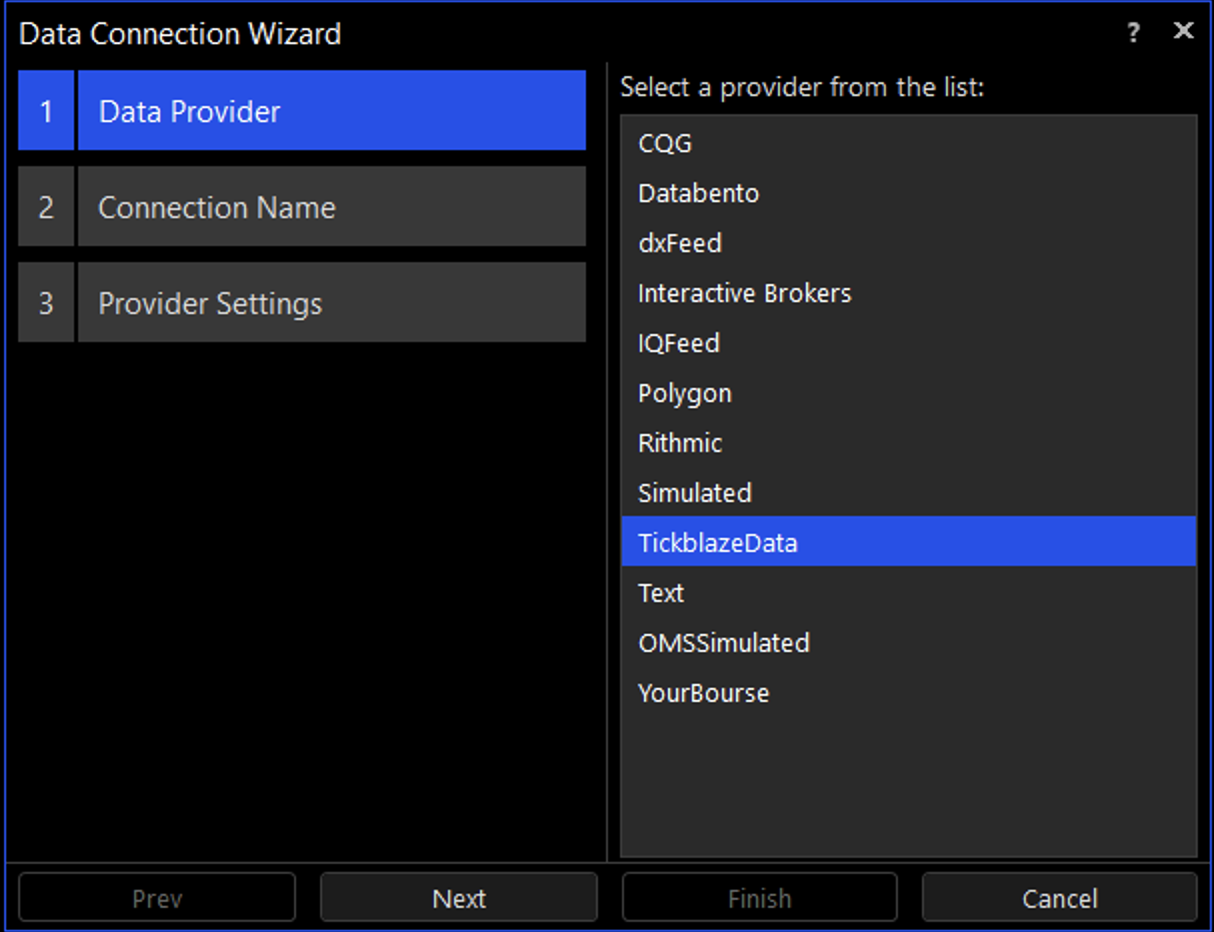The height and width of the screenshot is (932, 1214).
Task: Select OMSSimulated from the list
Action: pyautogui.click(x=908, y=643)
